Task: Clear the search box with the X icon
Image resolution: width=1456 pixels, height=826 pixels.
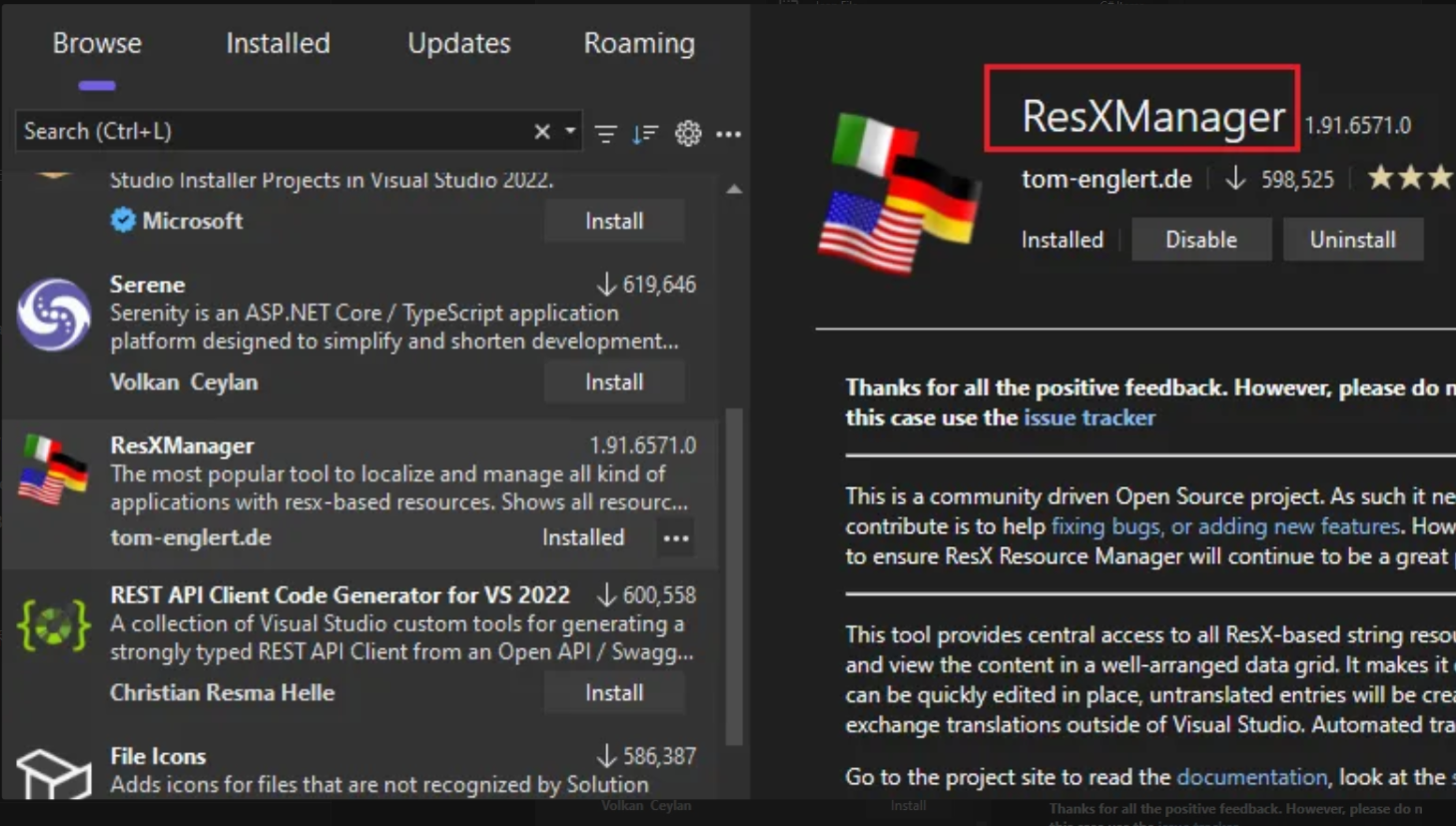Action: click(541, 132)
